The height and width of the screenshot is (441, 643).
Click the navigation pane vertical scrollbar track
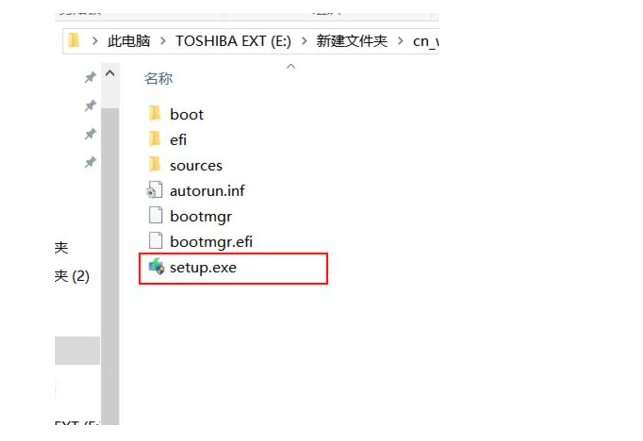click(110, 250)
